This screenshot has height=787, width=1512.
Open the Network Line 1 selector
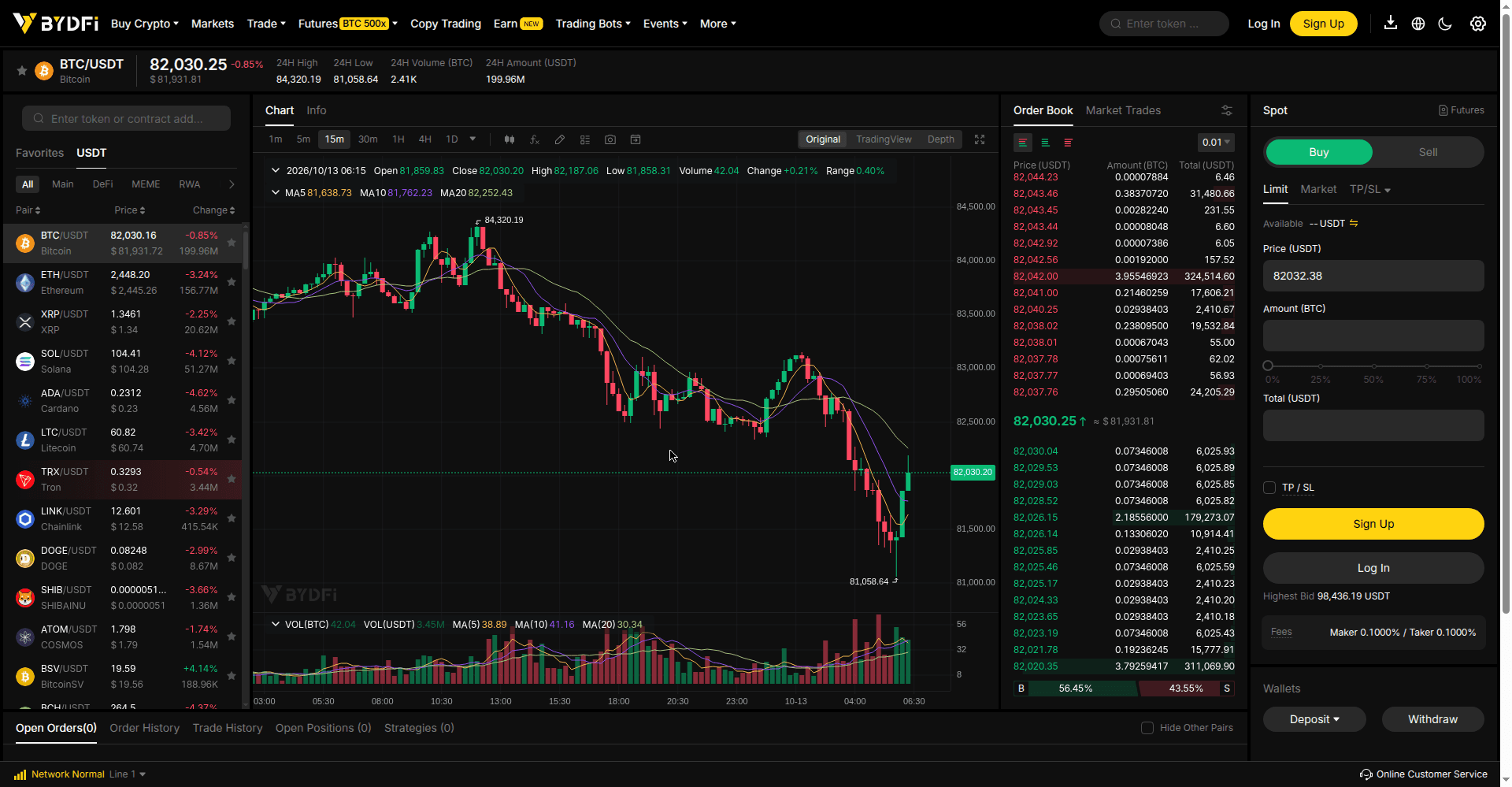pyautogui.click(x=127, y=774)
